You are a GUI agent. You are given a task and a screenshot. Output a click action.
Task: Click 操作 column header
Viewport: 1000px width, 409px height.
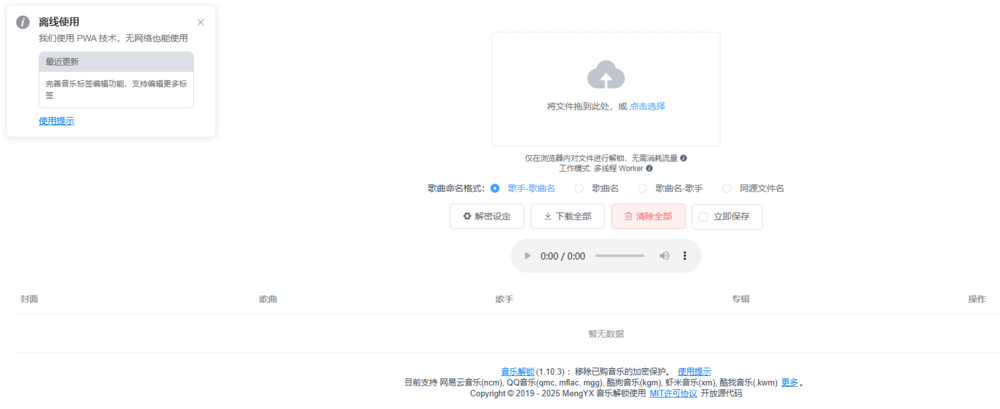pos(977,299)
